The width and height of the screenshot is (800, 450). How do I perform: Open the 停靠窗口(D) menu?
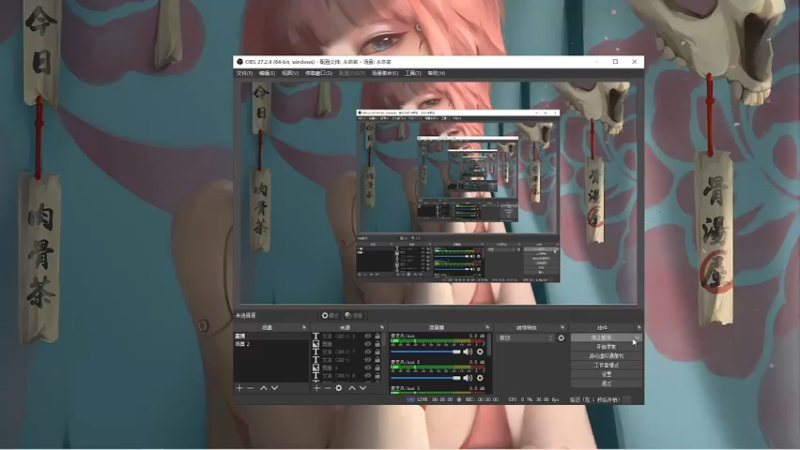319,73
